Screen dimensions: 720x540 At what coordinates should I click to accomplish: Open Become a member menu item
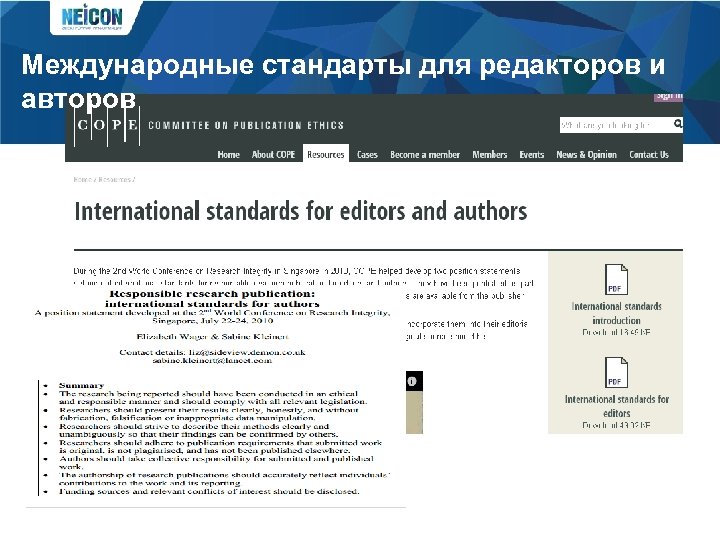click(x=425, y=155)
